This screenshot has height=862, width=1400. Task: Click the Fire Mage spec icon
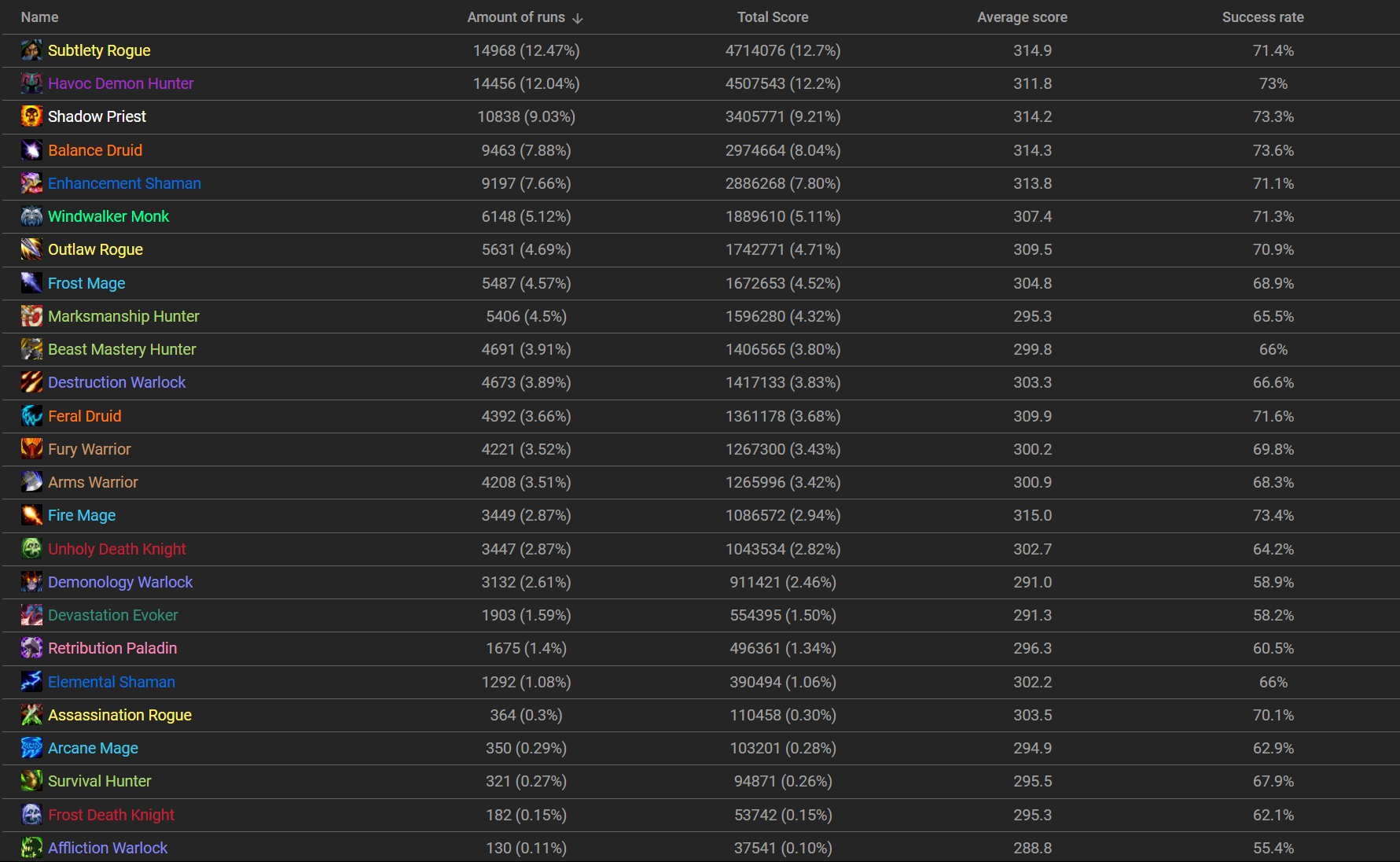click(x=31, y=515)
